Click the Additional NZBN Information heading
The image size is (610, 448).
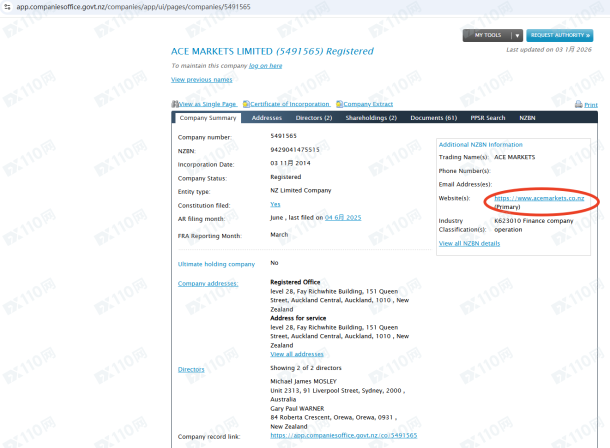click(480, 145)
